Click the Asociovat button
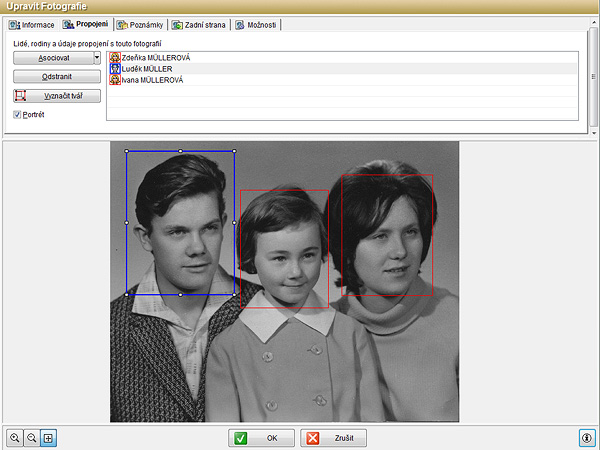The height and width of the screenshot is (450, 600). coord(52,59)
